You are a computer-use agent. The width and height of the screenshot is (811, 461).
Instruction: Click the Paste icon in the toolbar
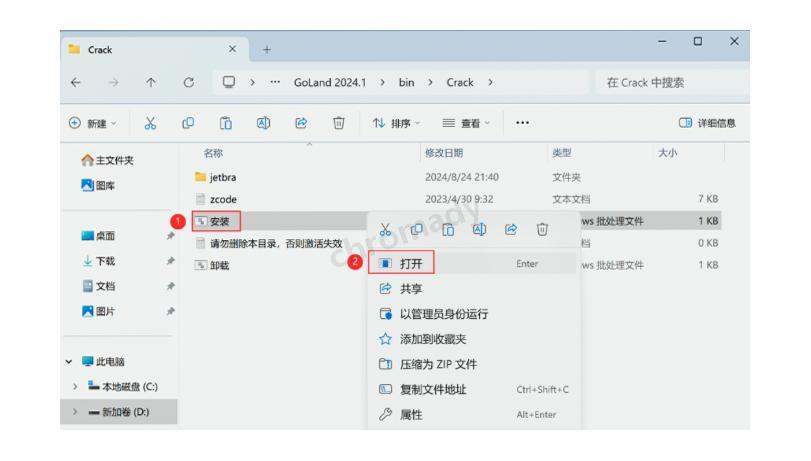pos(226,123)
